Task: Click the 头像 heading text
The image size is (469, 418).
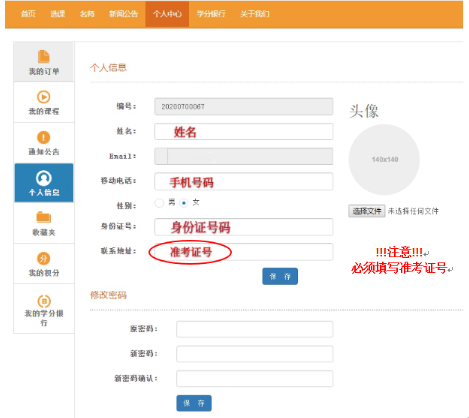Action: 364,111
